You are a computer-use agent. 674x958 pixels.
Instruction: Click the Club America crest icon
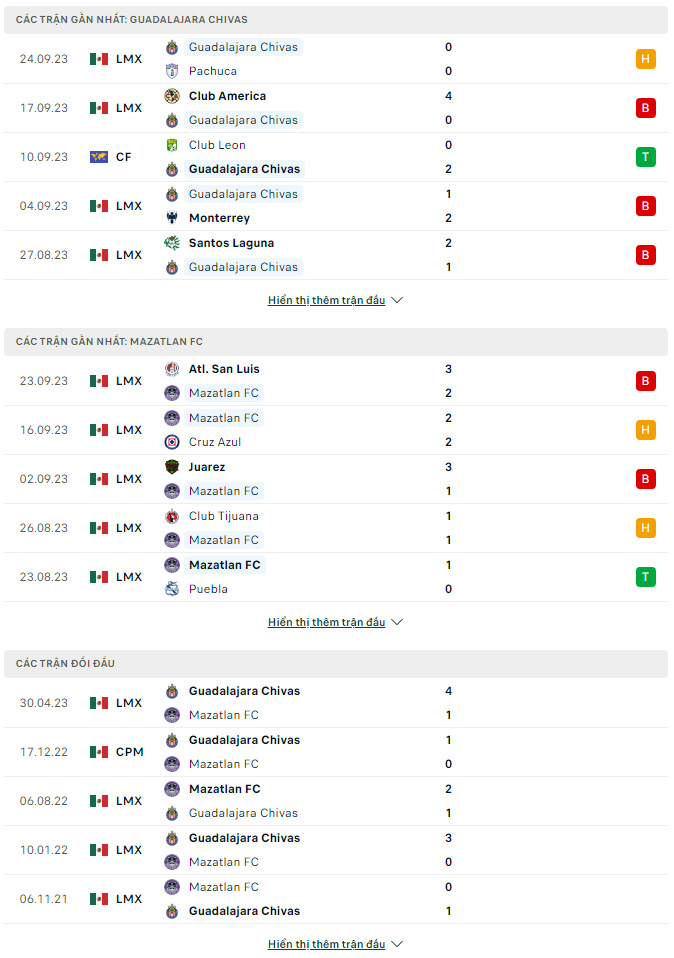pyautogui.click(x=172, y=96)
